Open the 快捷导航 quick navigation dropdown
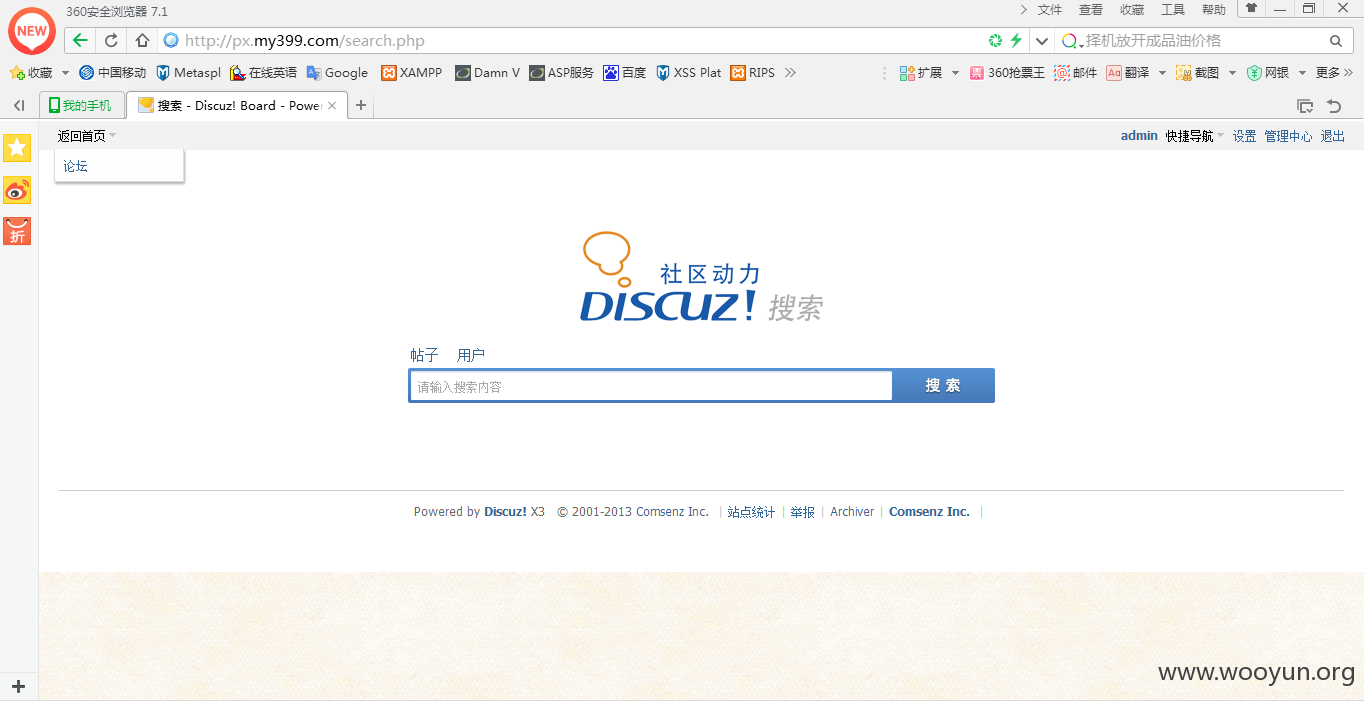Image resolution: width=1364 pixels, height=701 pixels. [1194, 136]
